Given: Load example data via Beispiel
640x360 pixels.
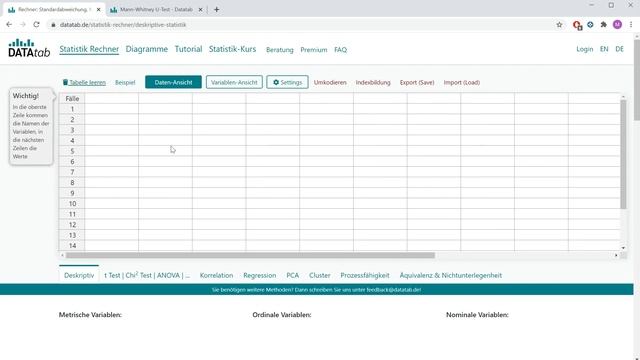Looking at the screenshot, I should [125, 82].
